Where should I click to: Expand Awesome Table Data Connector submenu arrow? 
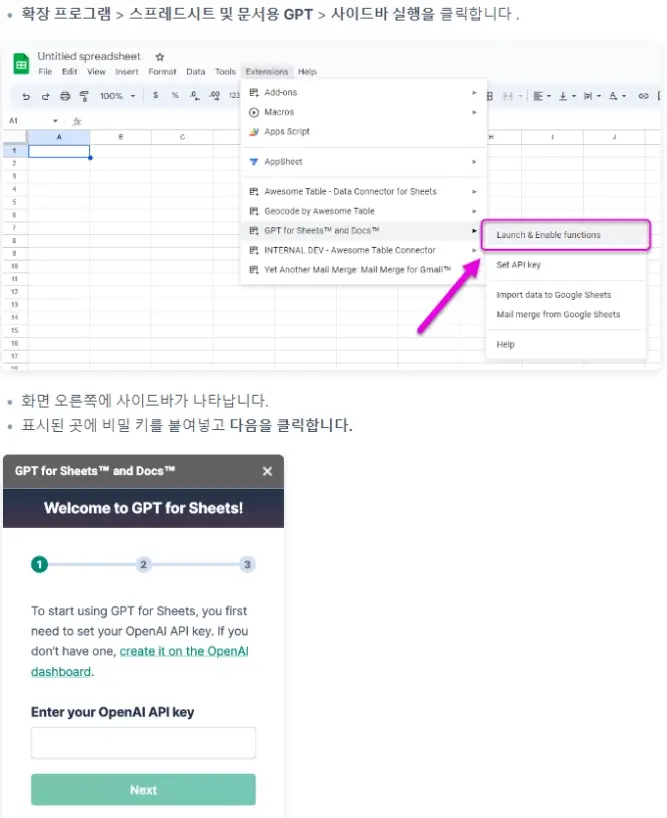[x=474, y=191]
